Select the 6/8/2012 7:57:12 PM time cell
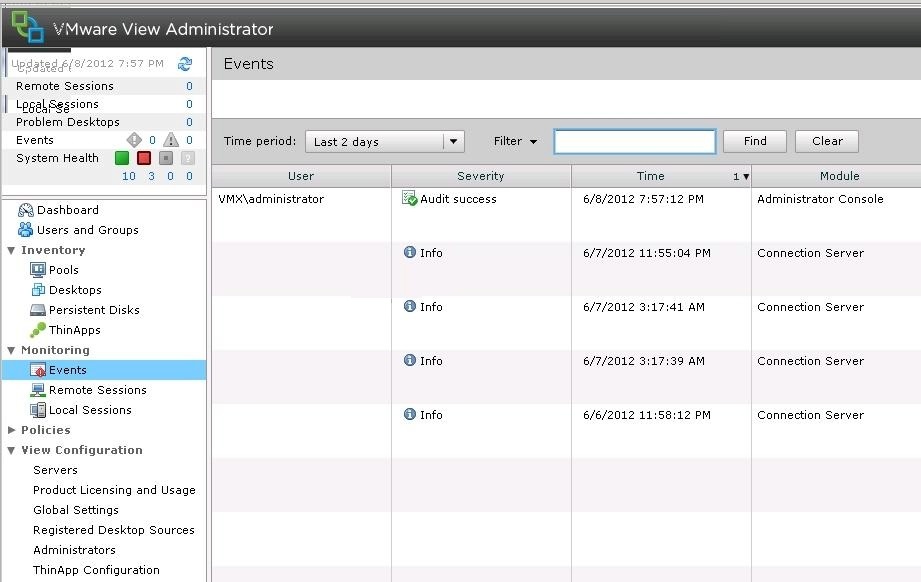 point(643,199)
